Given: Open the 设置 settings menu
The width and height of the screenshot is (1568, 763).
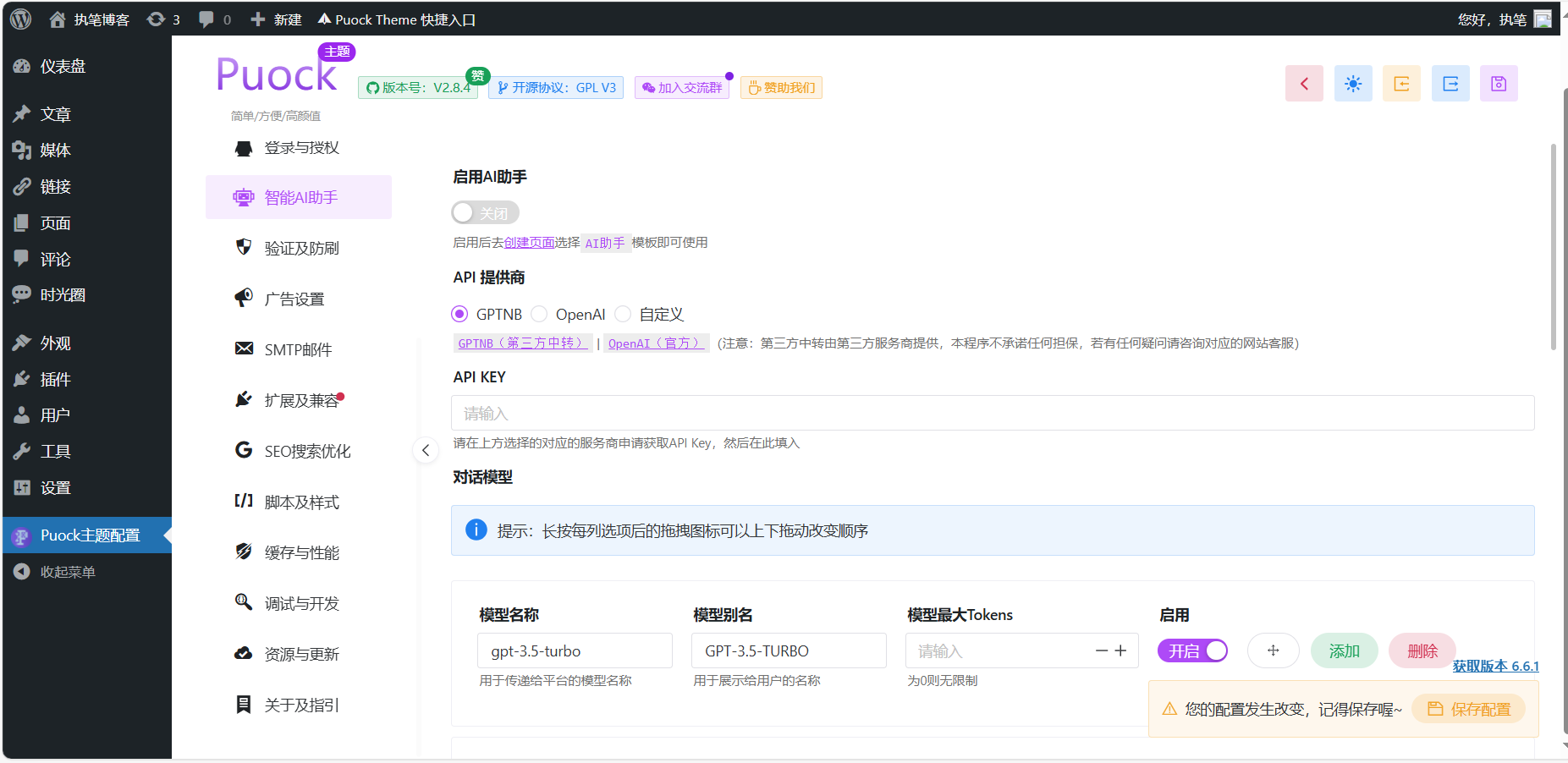Looking at the screenshot, I should (x=87, y=488).
